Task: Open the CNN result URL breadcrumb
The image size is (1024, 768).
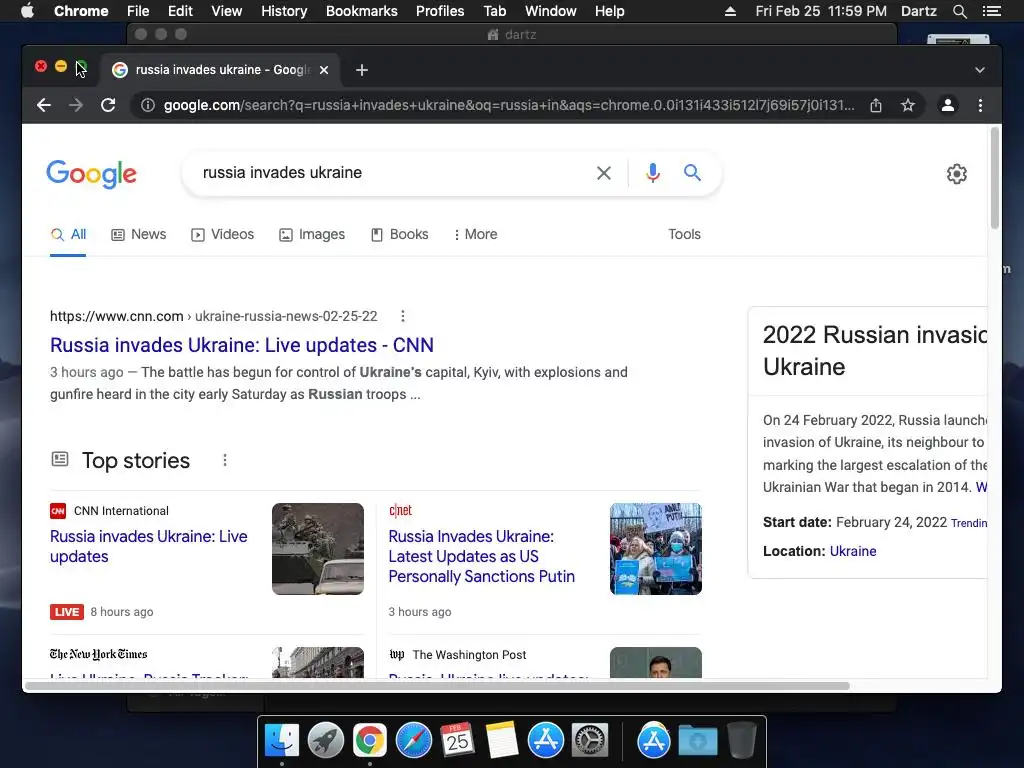Action: [x=214, y=316]
